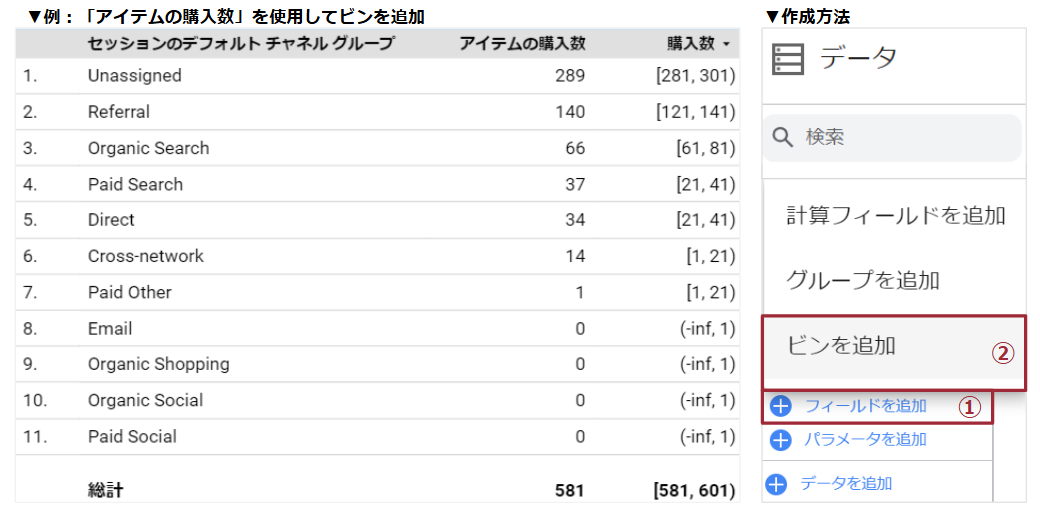Image resolution: width=1040 pixels, height=515 pixels.
Task: Click the plus icon beside パラメータを追加
Action: pos(781,440)
